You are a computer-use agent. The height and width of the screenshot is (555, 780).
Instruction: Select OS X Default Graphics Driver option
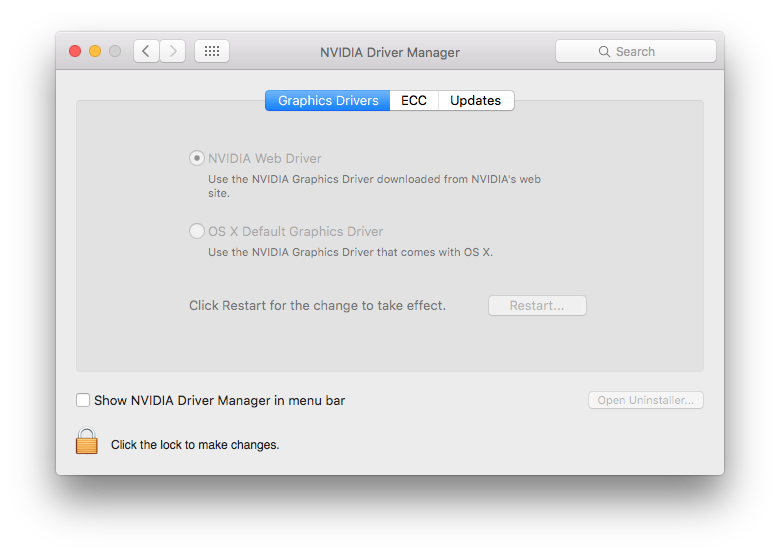197,231
